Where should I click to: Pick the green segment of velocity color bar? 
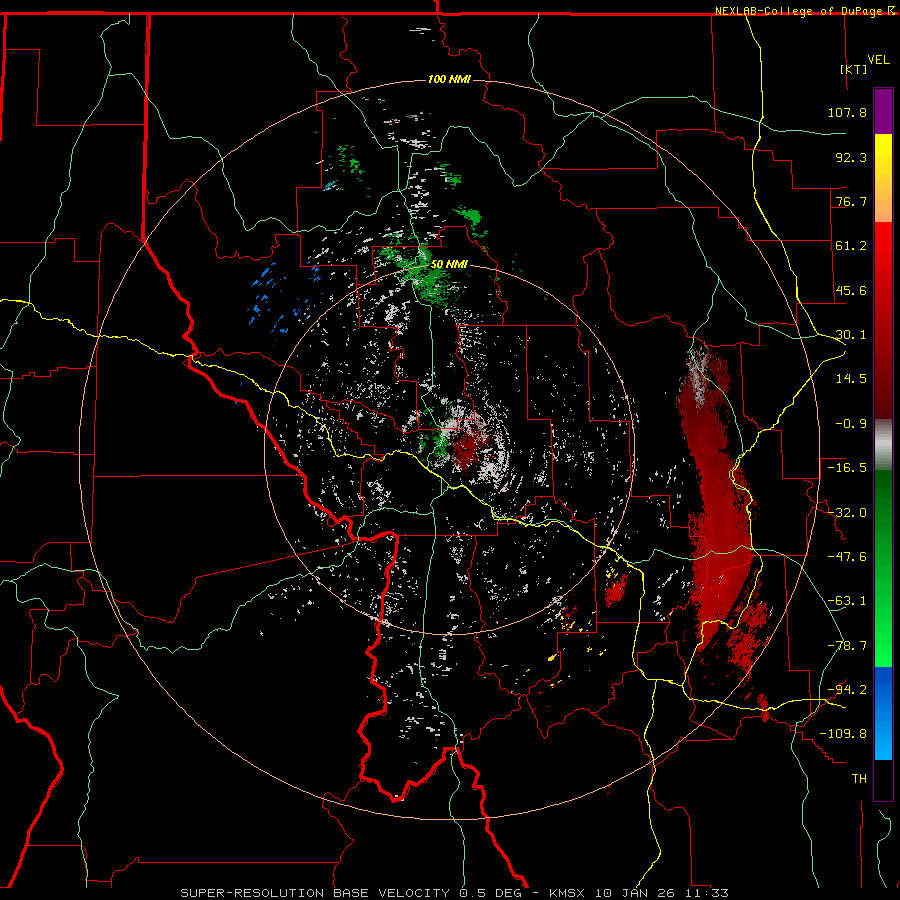pos(883,568)
